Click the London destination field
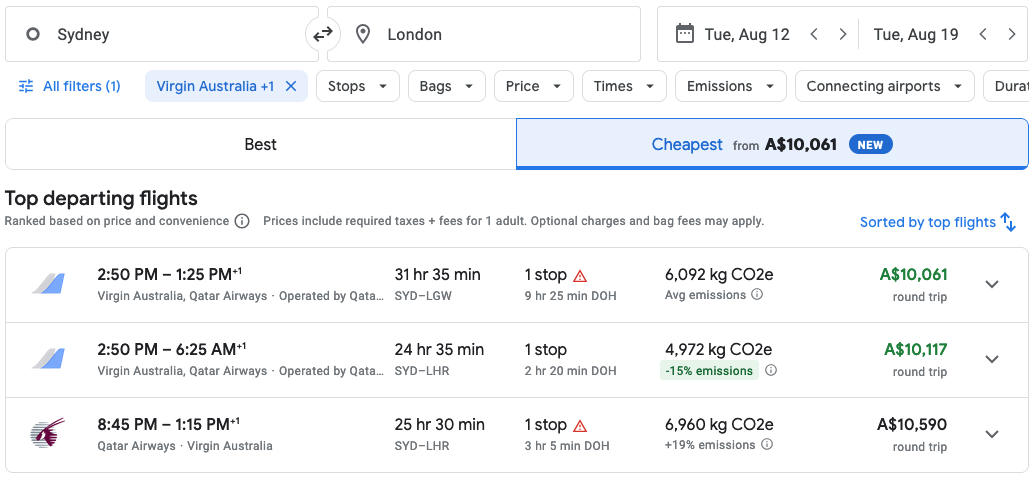The width and height of the screenshot is (1033, 483). (x=484, y=34)
